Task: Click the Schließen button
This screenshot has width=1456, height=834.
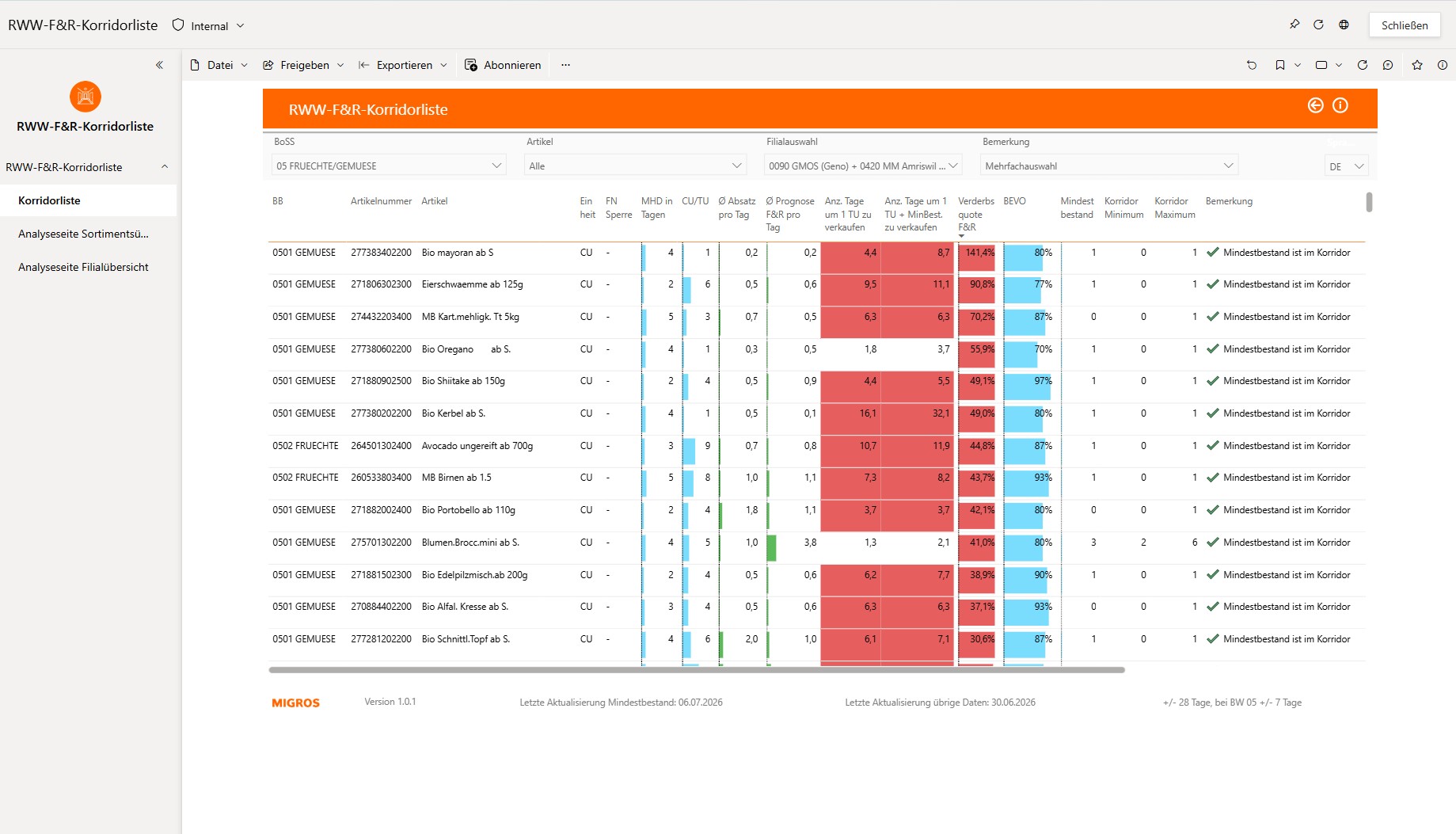Action: [x=1405, y=25]
